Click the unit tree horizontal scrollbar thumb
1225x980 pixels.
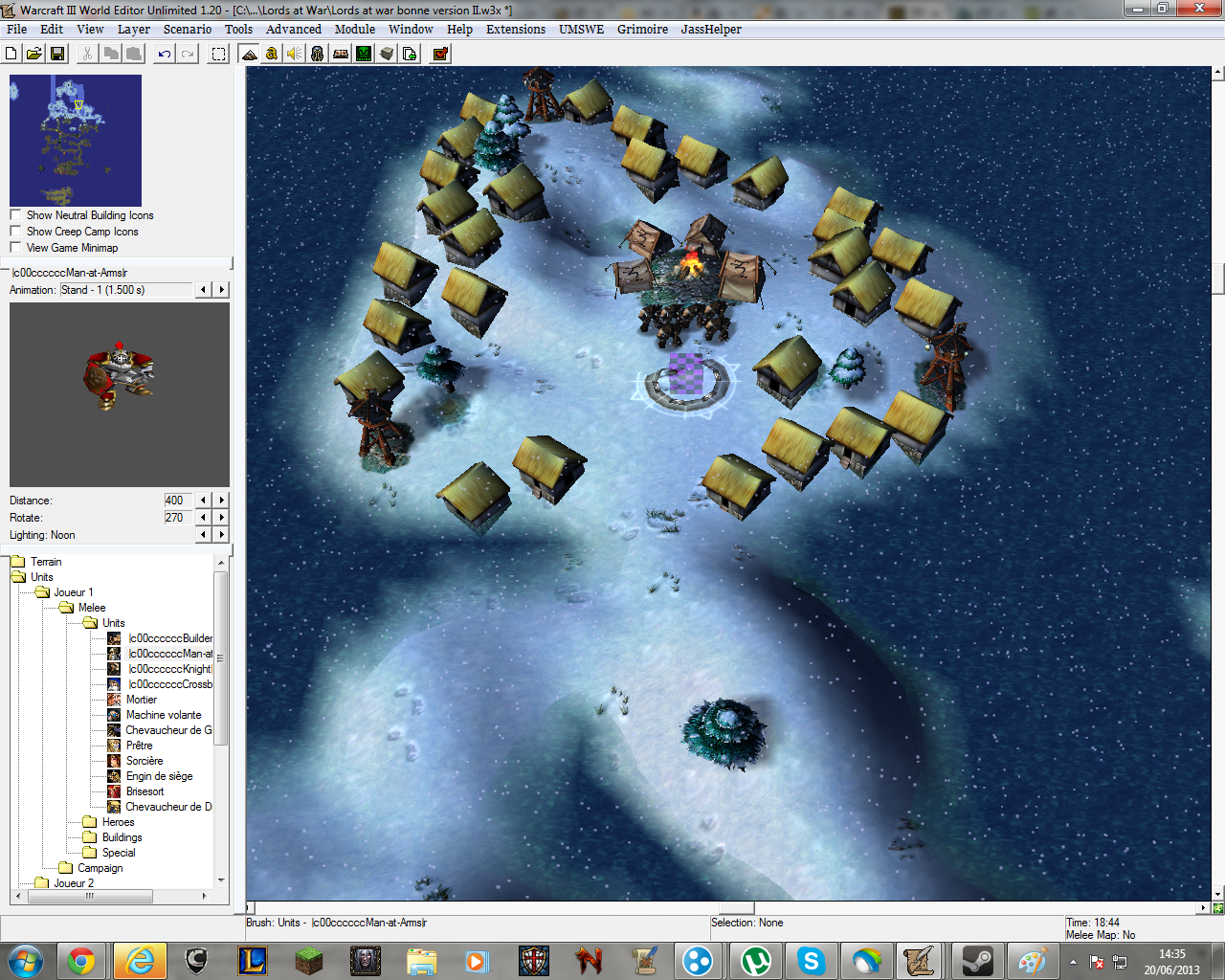90,896
